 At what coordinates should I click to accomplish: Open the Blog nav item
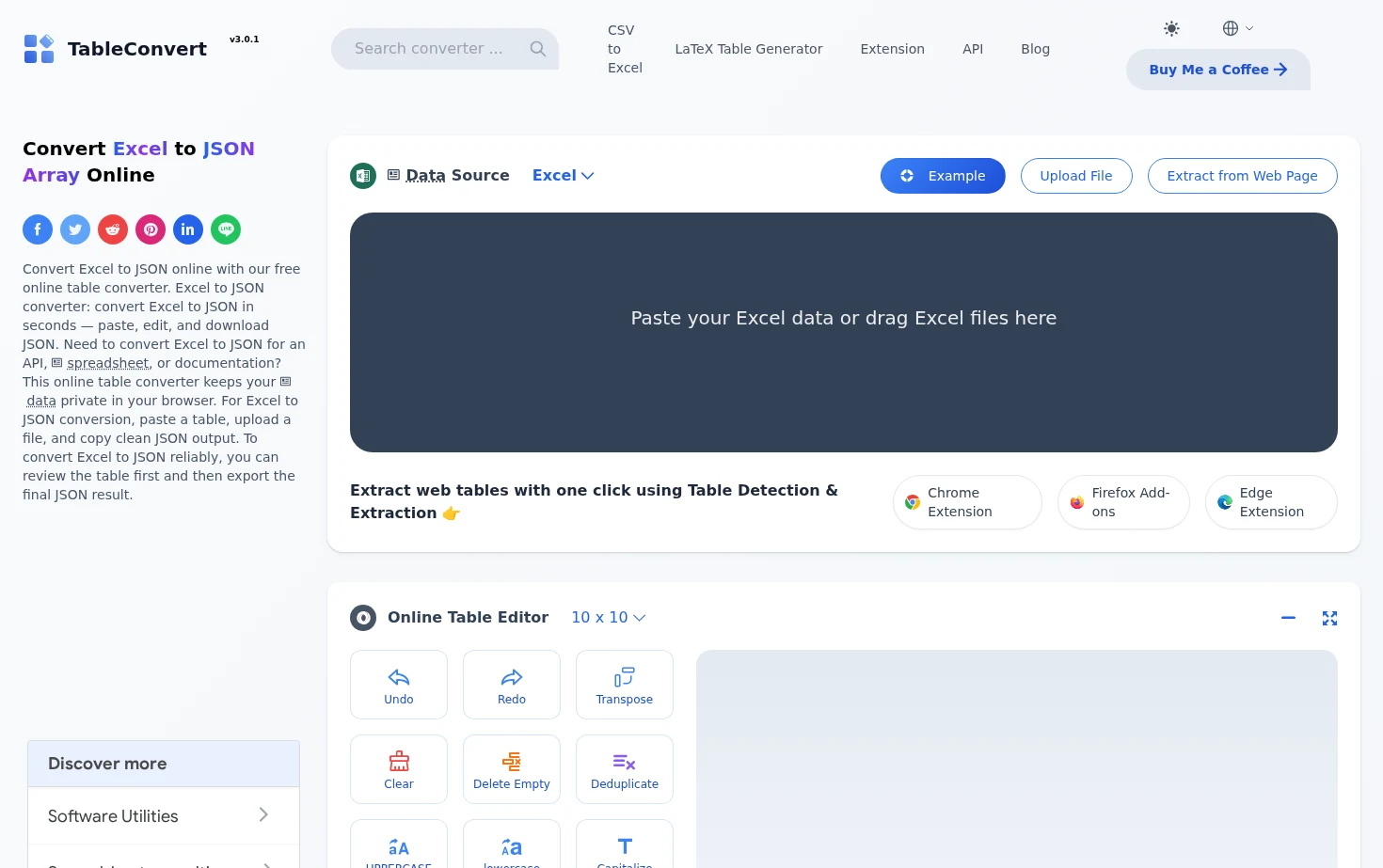1035,49
